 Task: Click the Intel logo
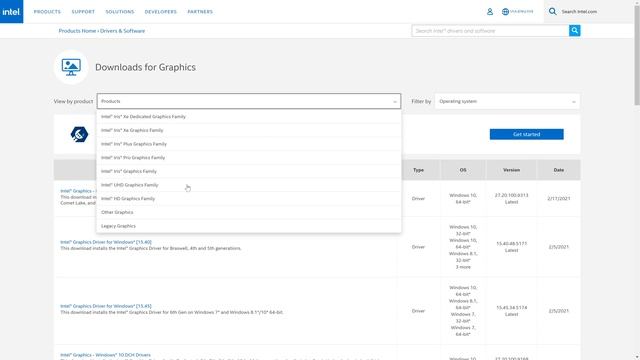point(11,11)
